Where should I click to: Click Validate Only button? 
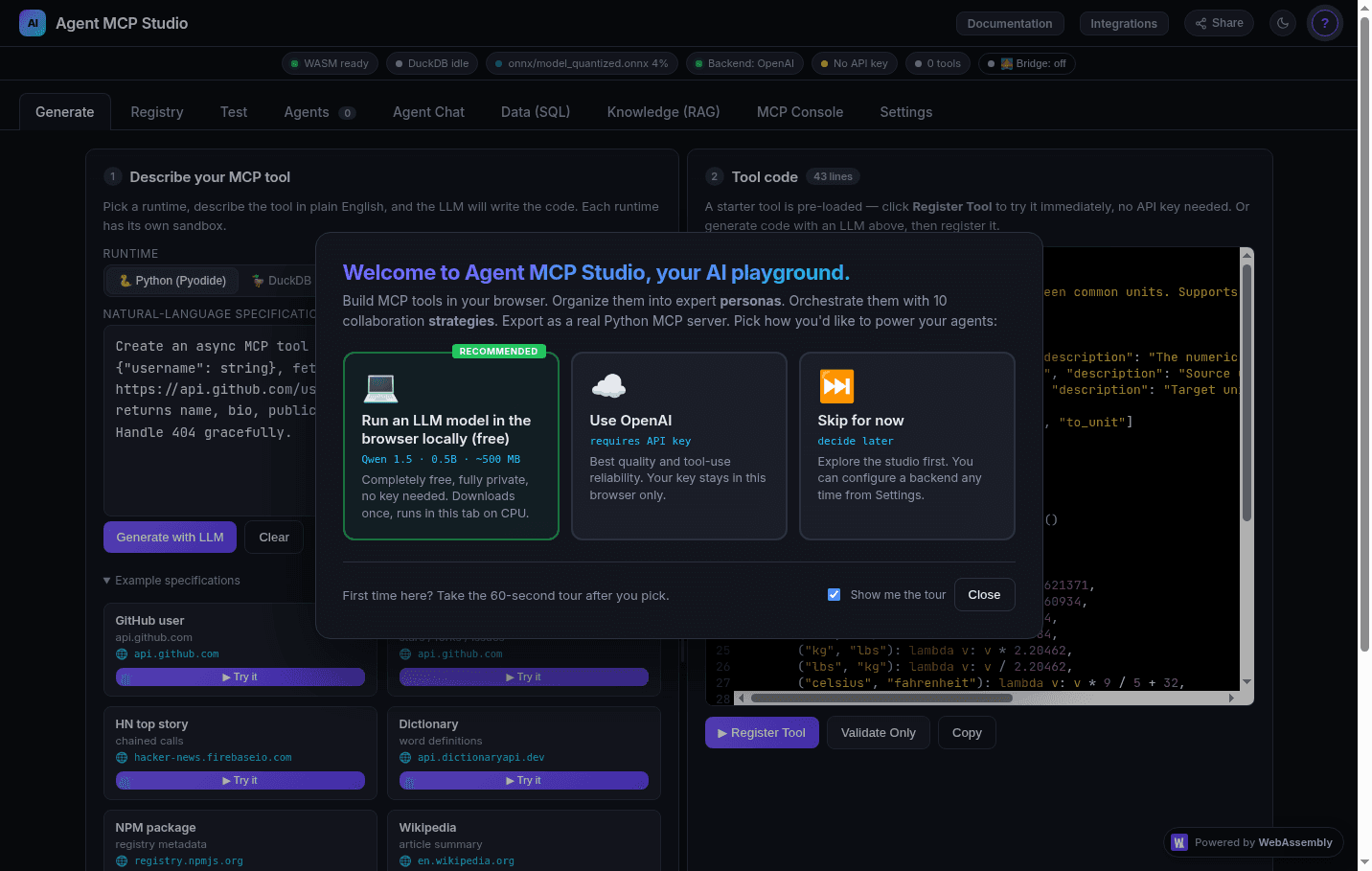click(879, 733)
